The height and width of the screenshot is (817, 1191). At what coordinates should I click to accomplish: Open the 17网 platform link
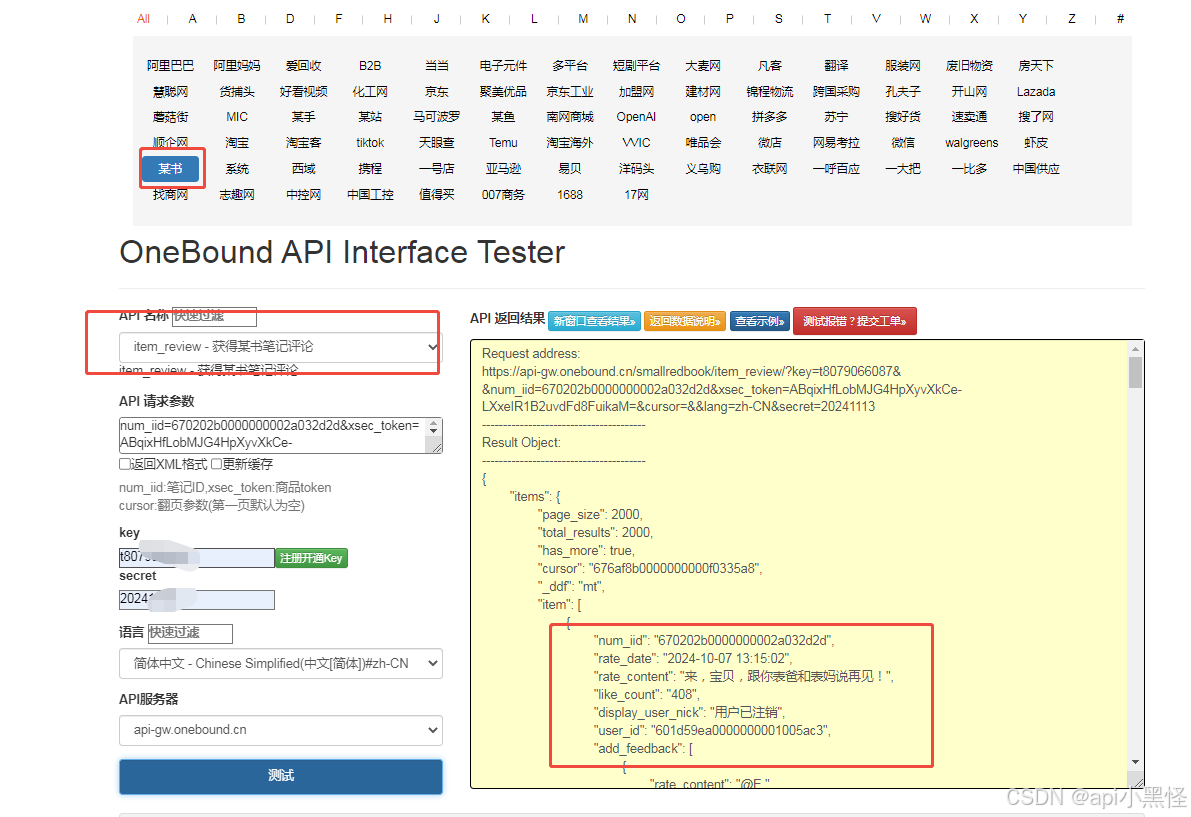coord(636,195)
